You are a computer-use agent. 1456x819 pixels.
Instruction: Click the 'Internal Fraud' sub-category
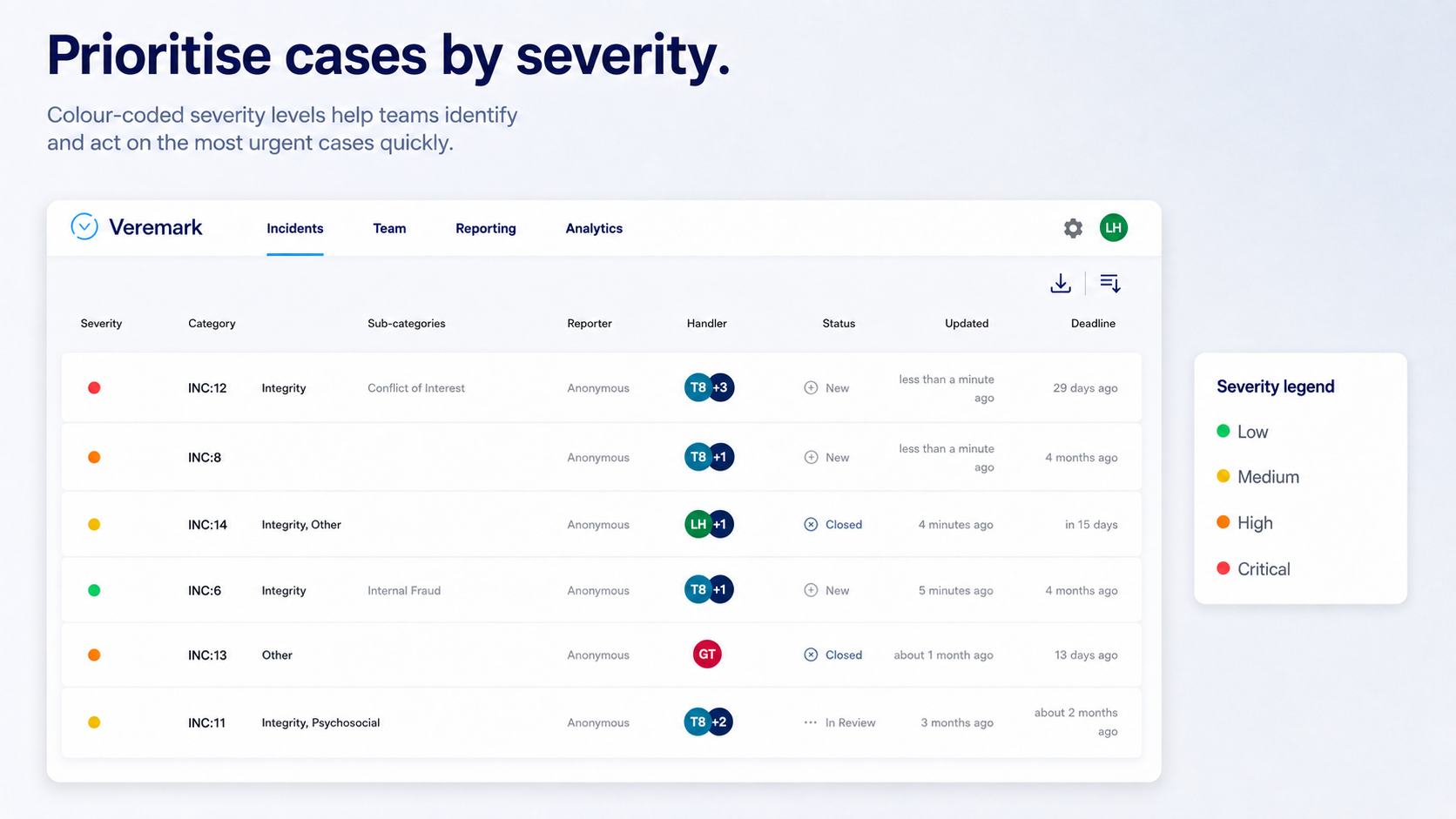404,590
